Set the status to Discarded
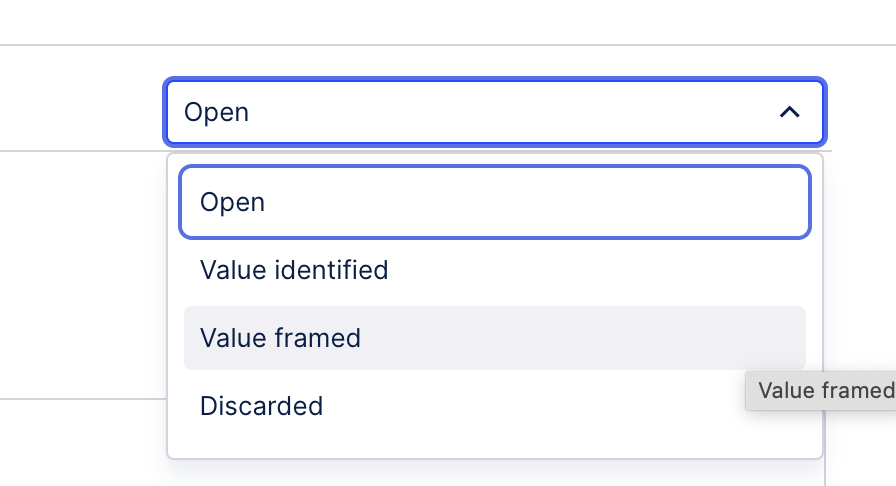Screen dimensions: 896x486 [494, 406]
